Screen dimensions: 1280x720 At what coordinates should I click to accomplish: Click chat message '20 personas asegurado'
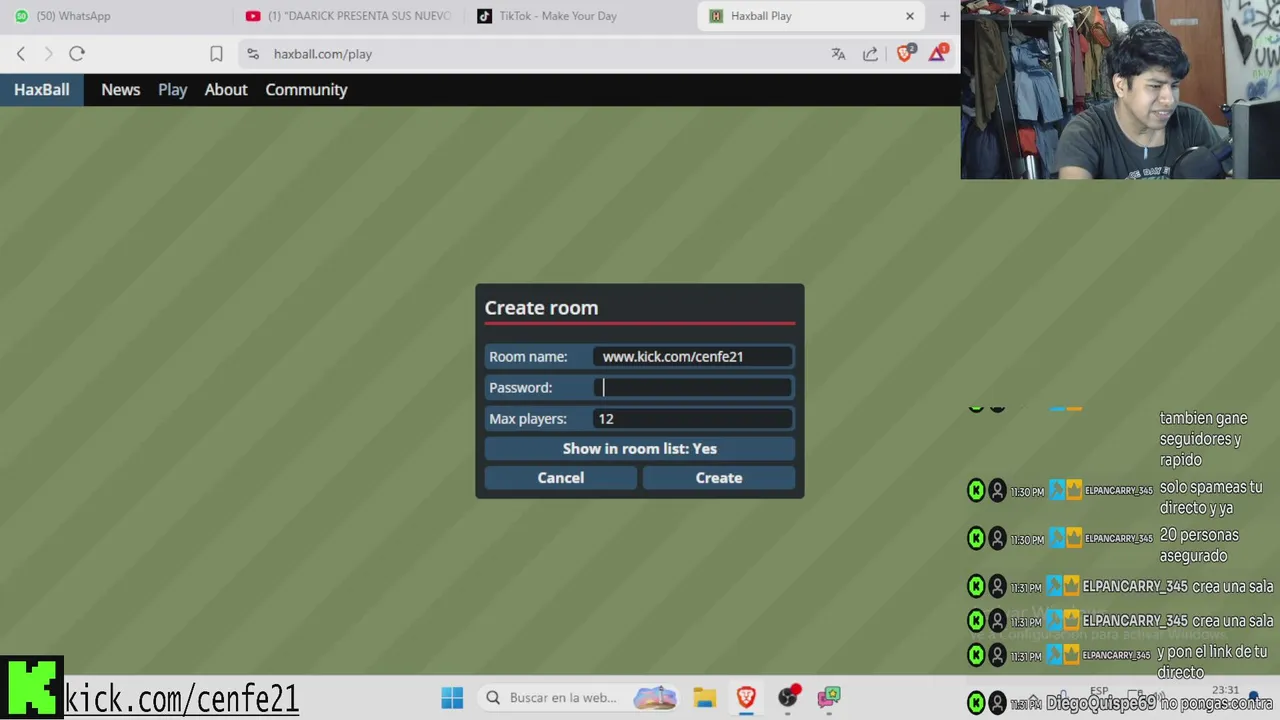[x=1199, y=546]
